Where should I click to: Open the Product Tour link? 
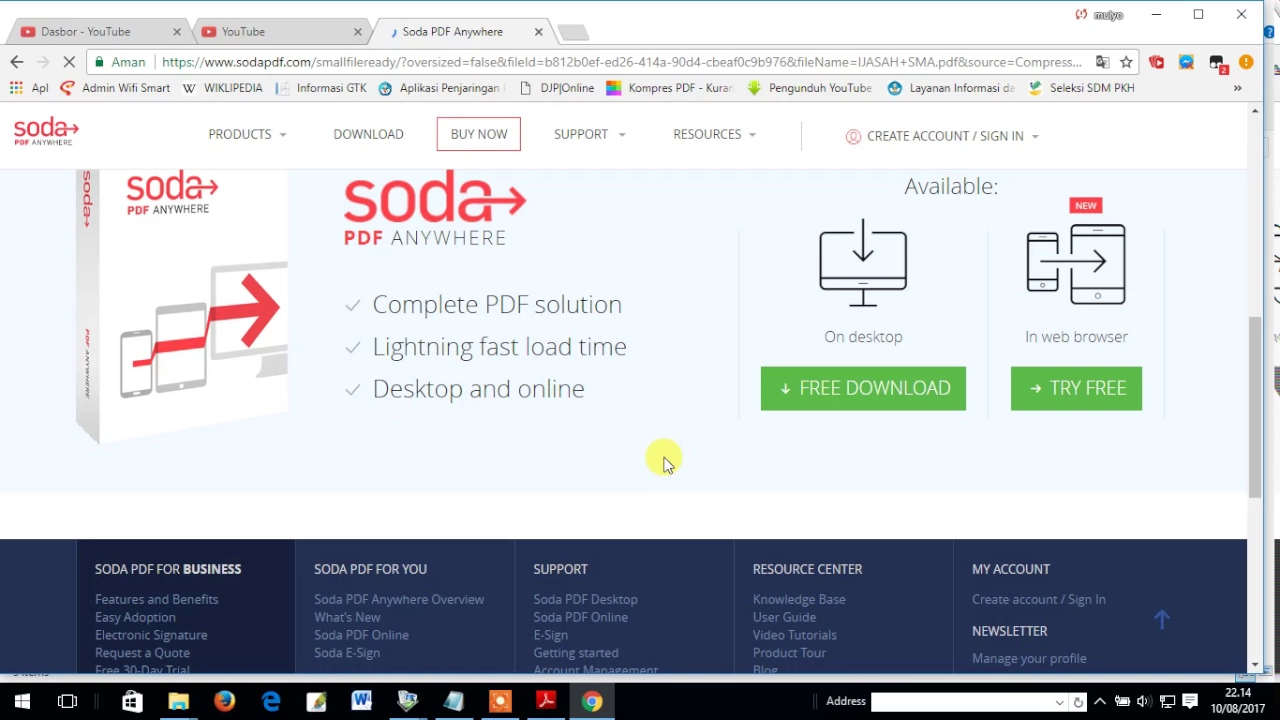(x=789, y=653)
